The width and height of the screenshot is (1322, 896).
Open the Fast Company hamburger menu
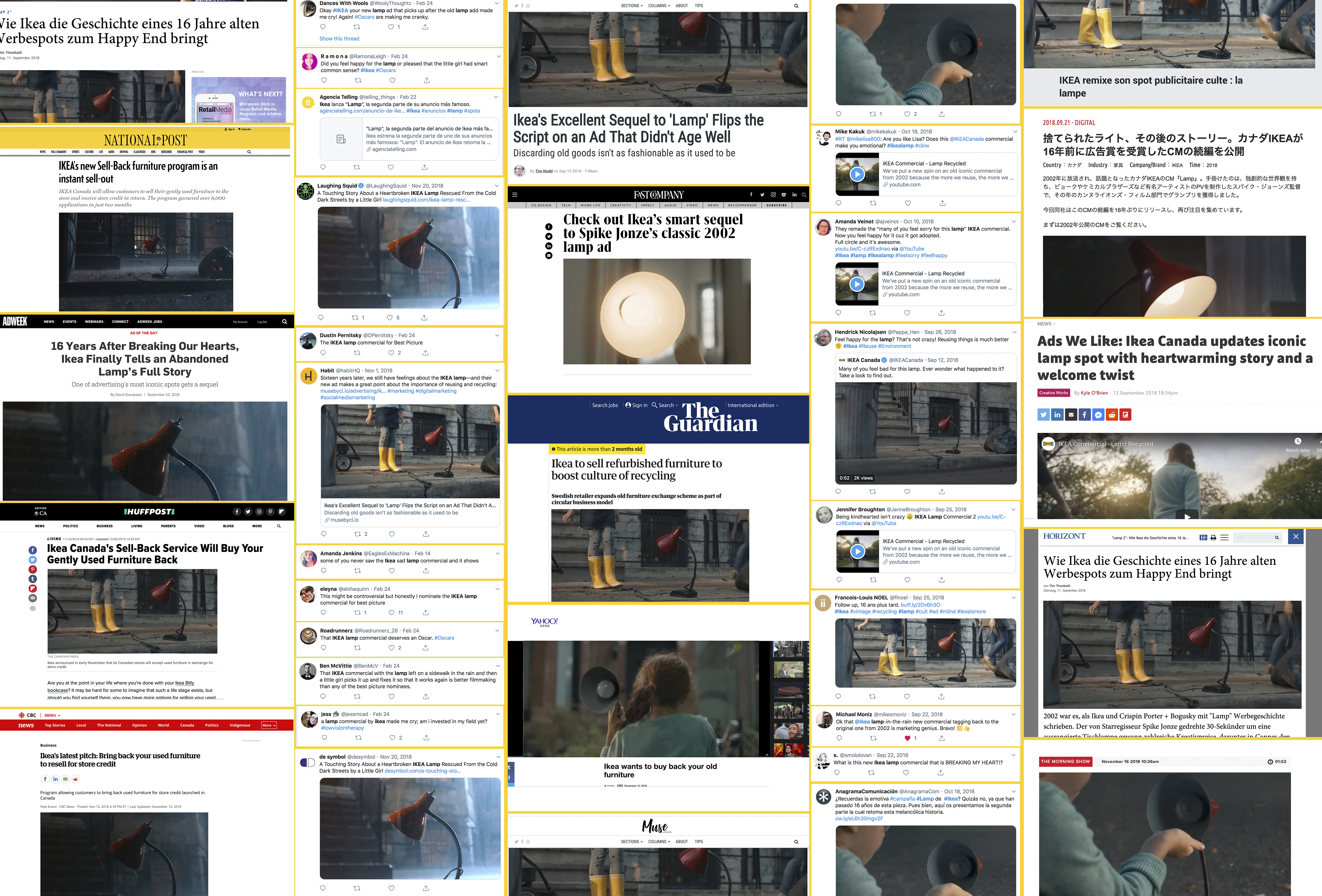coord(515,195)
